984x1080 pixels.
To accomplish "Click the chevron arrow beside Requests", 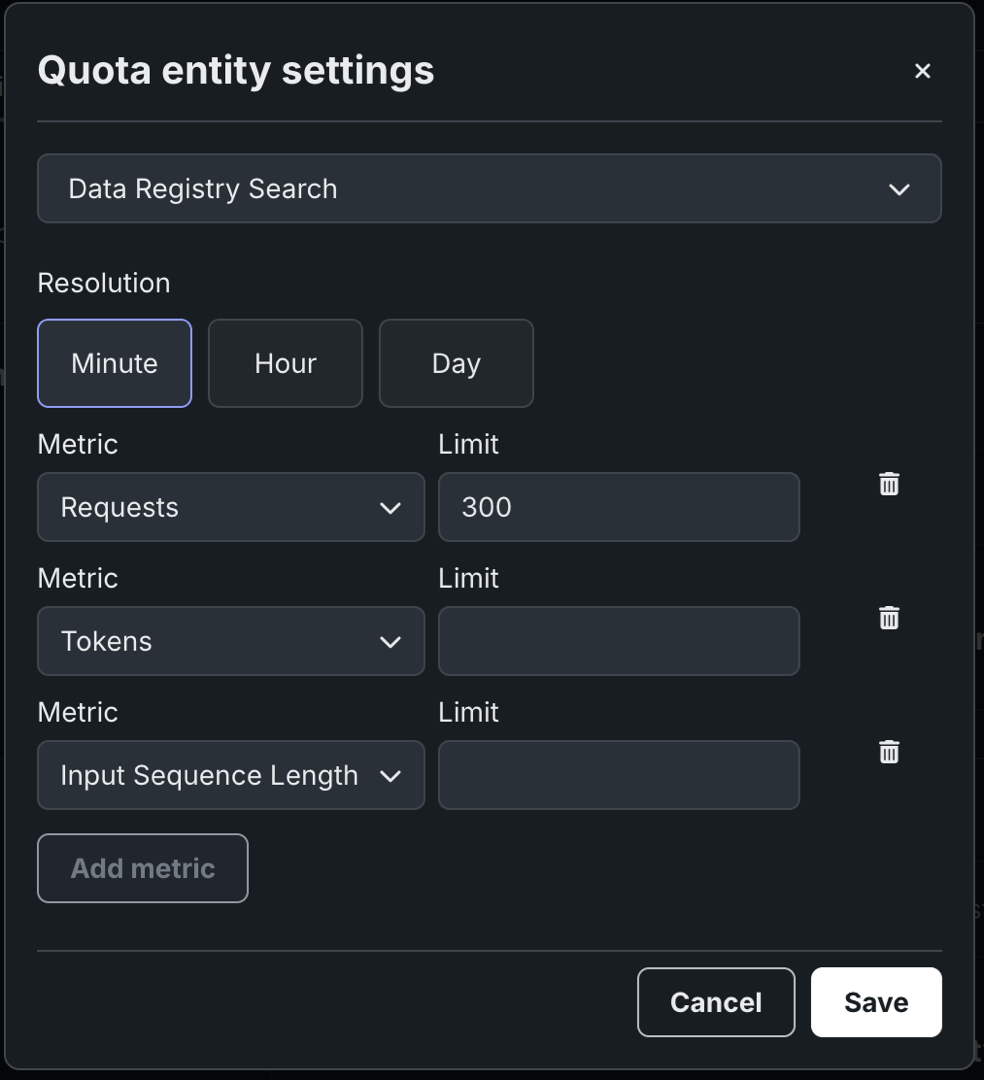I will coord(390,508).
